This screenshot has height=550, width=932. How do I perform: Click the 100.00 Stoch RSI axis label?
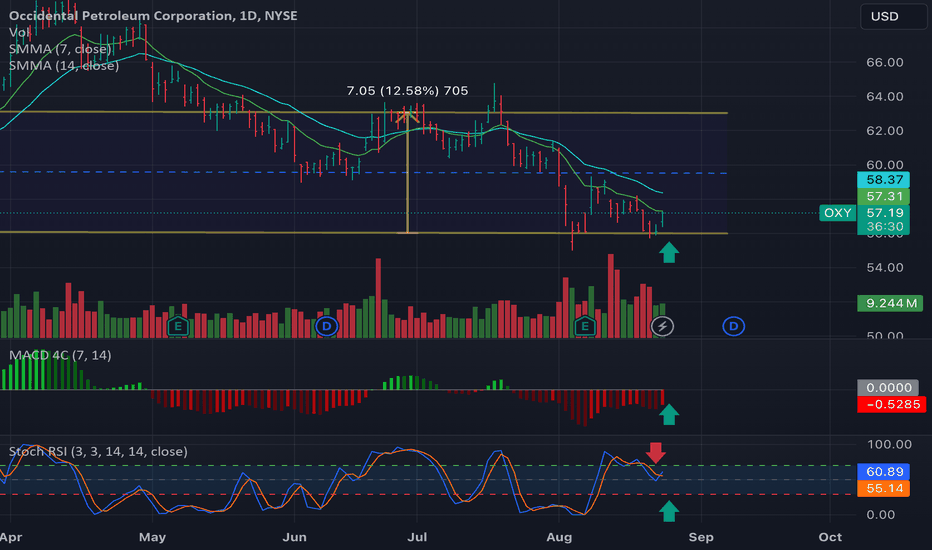point(889,444)
